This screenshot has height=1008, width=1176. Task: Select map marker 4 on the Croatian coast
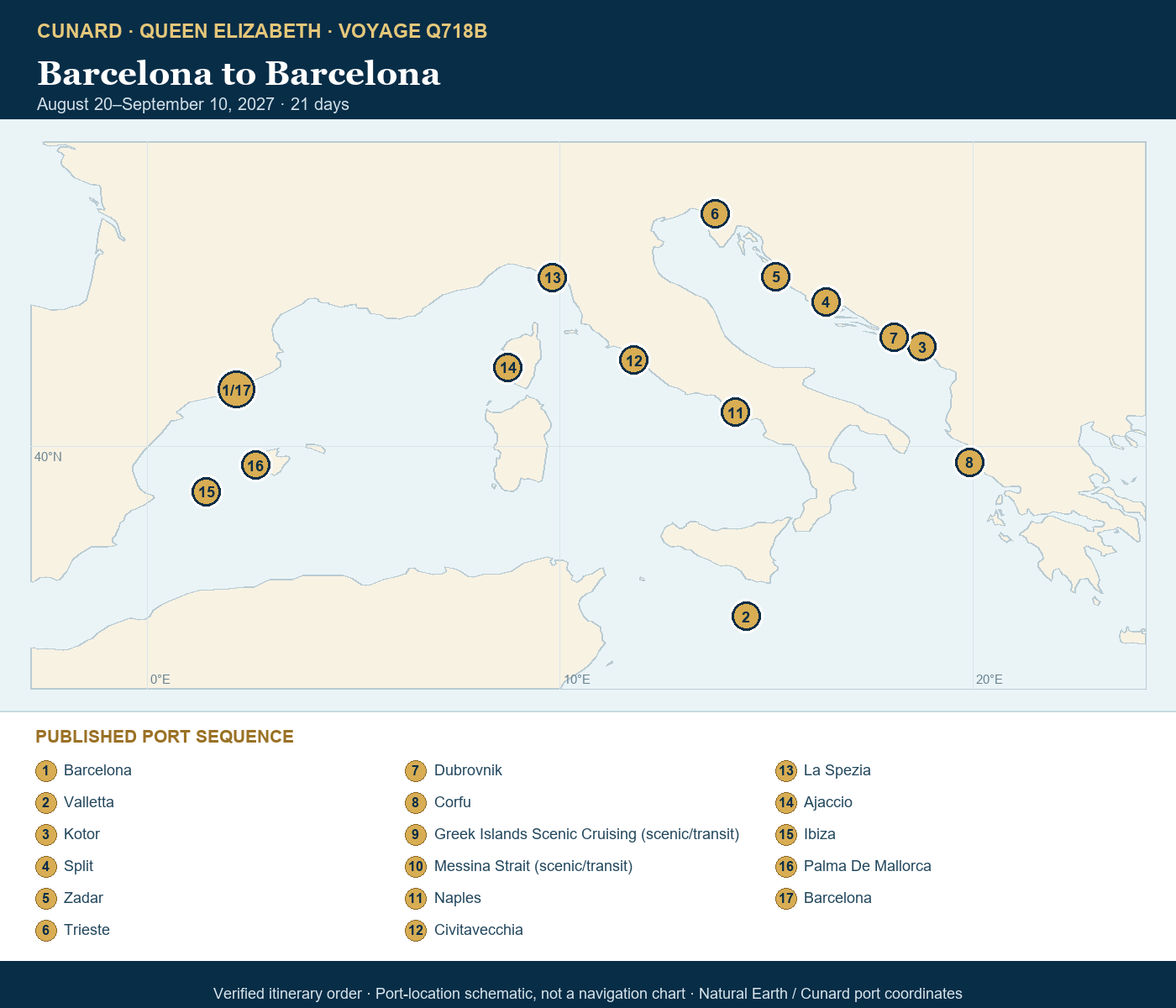pyautogui.click(x=826, y=302)
